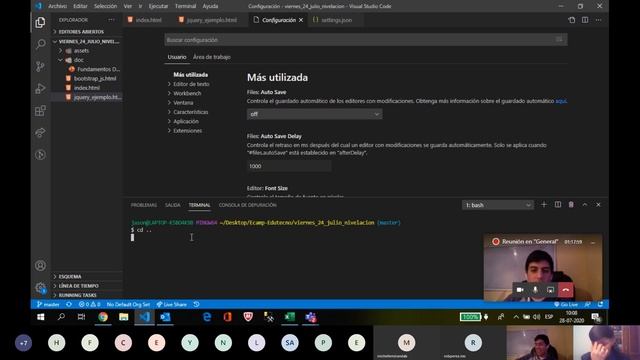Viewport: 640px width, 360px height.
Task: Click share screen button in meeting overlay
Action: coord(550,290)
